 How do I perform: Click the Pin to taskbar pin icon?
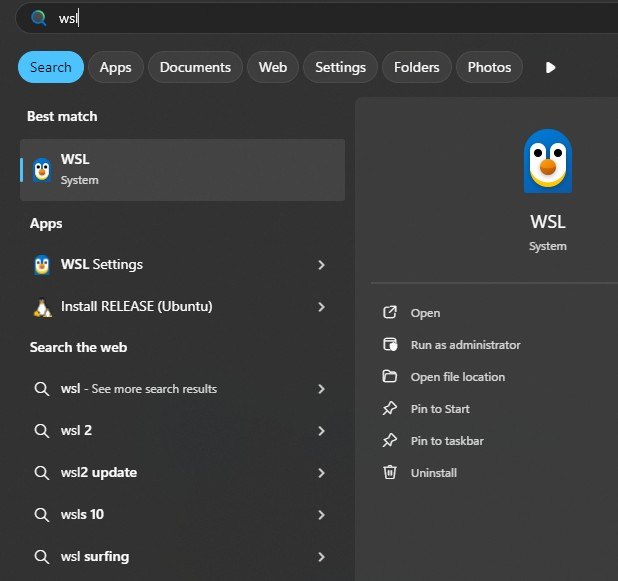pyautogui.click(x=389, y=440)
